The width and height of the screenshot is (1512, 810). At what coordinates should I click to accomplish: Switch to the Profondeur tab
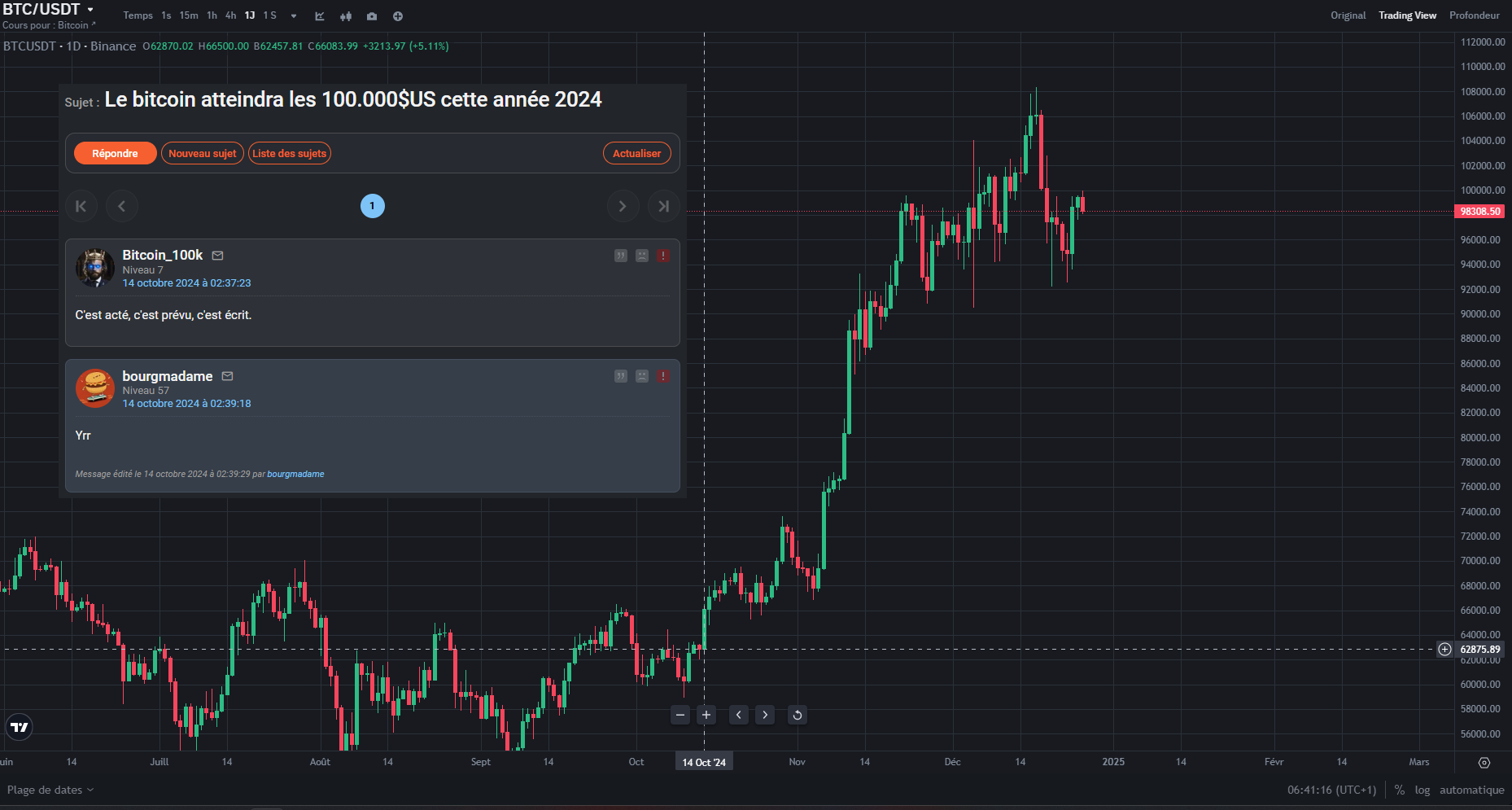pyautogui.click(x=1474, y=15)
